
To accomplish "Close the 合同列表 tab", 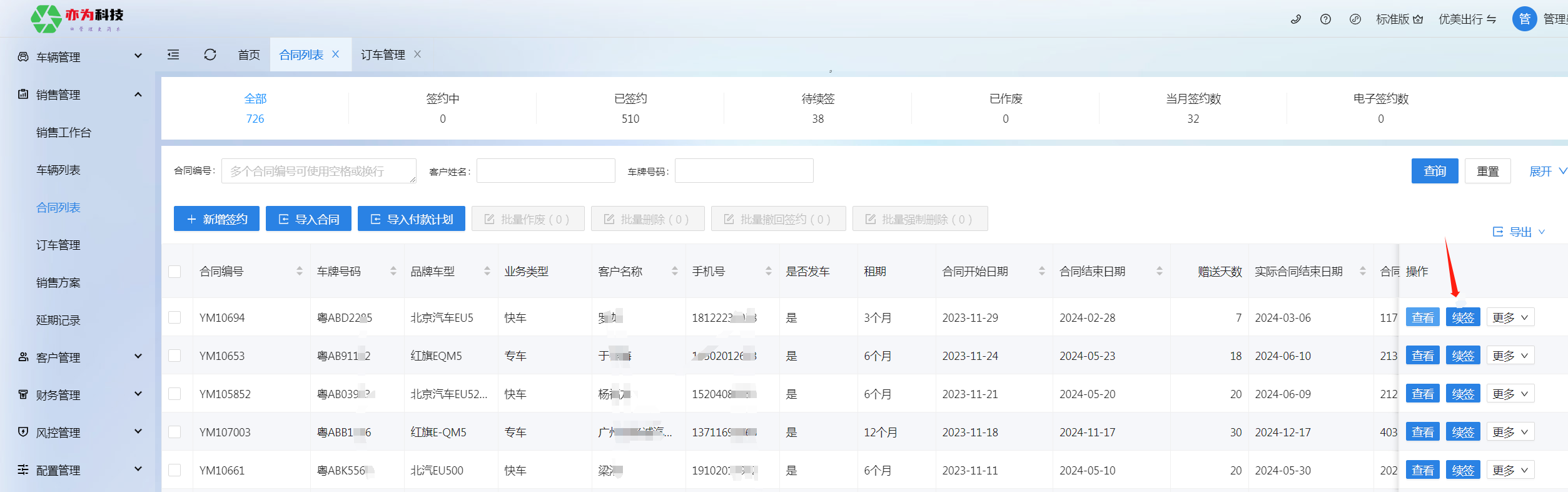I will (336, 54).
